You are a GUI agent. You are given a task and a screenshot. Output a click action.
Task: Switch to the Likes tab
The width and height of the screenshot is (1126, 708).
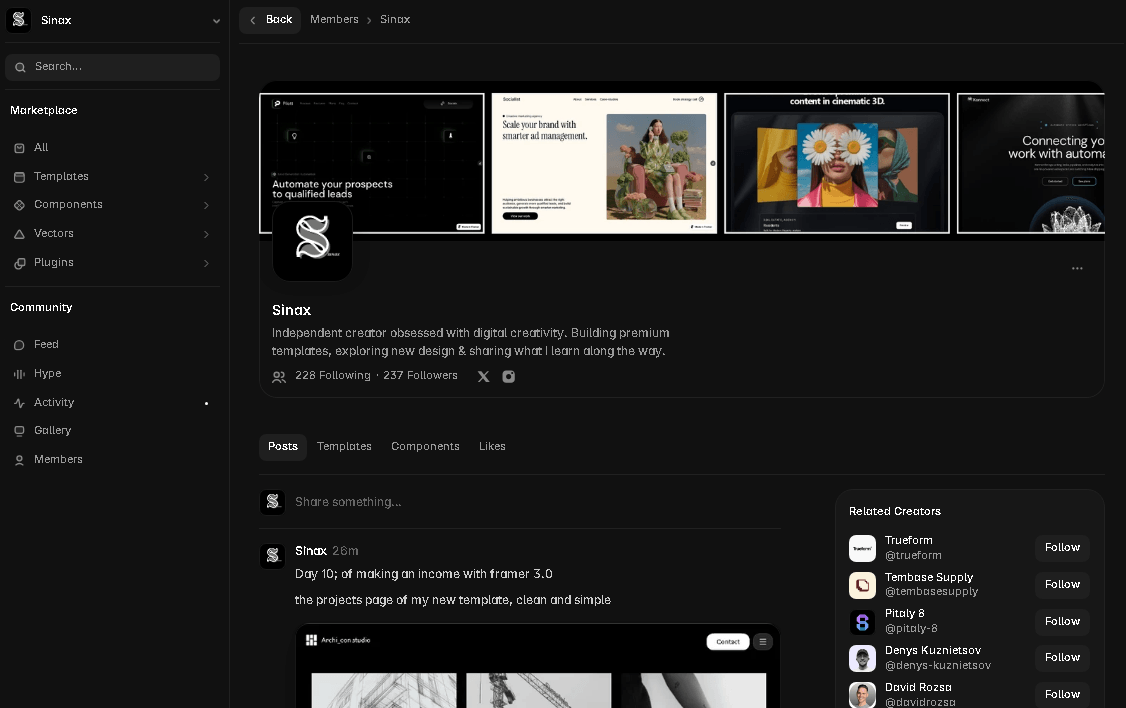click(492, 447)
